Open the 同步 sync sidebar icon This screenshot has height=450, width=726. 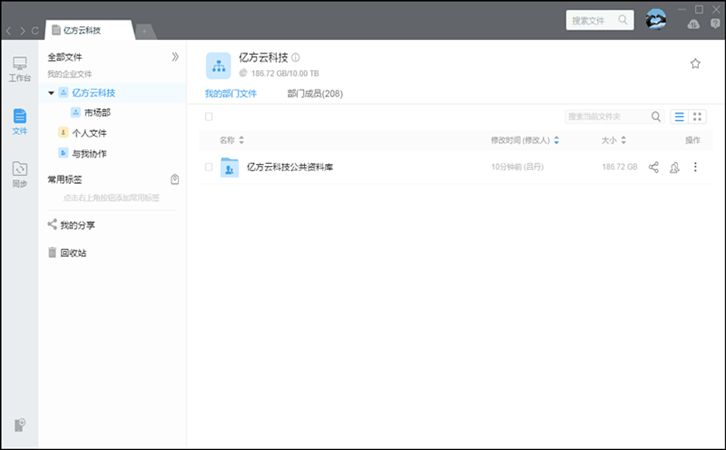[19, 174]
